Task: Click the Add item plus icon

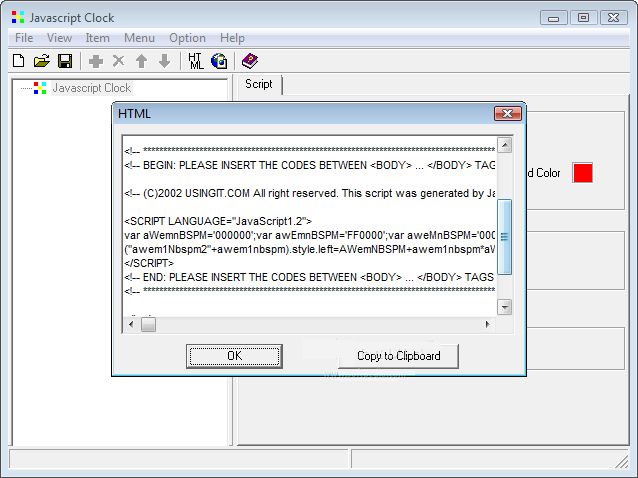Action: pyautogui.click(x=96, y=61)
